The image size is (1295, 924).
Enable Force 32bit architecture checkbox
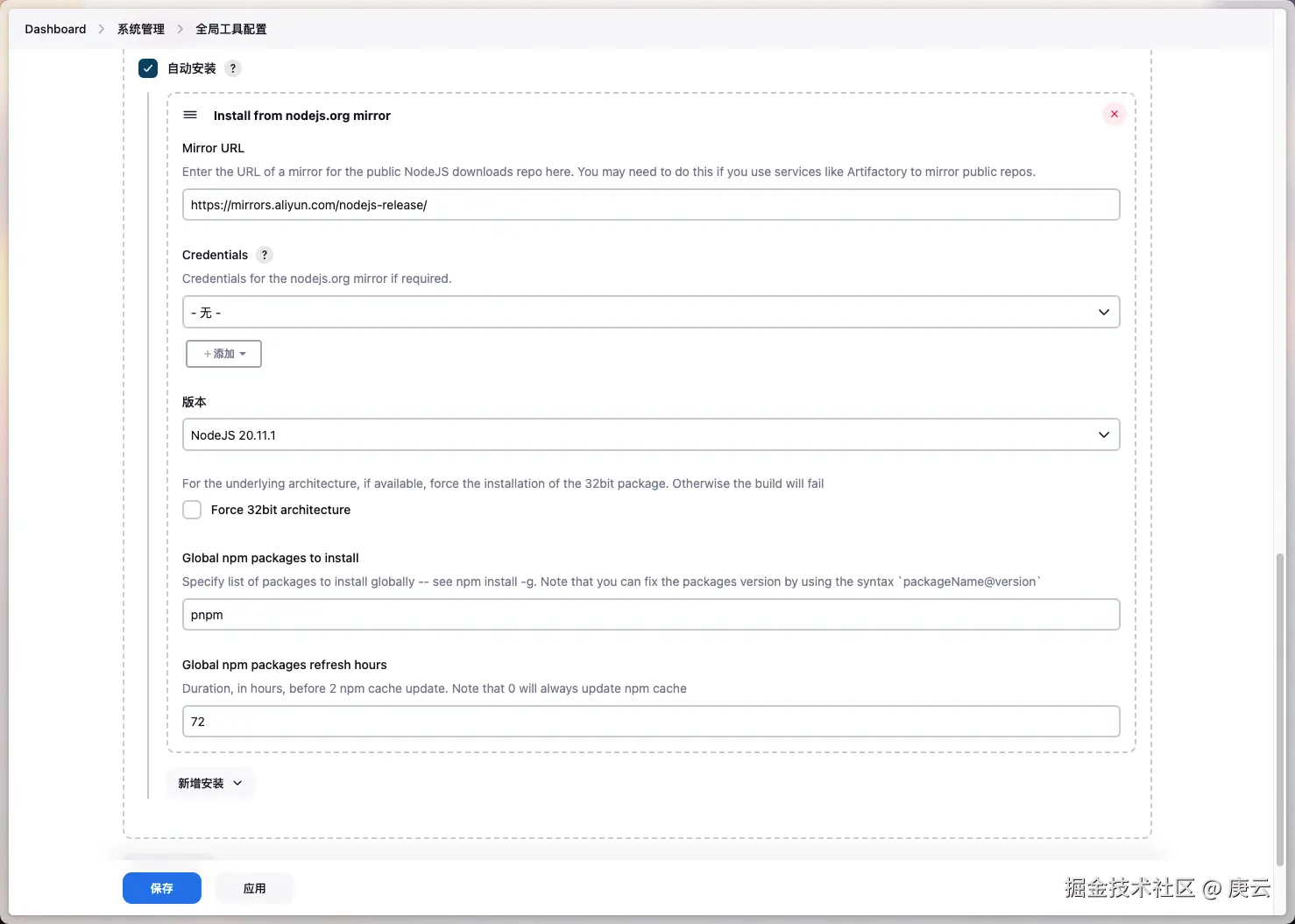(x=192, y=510)
